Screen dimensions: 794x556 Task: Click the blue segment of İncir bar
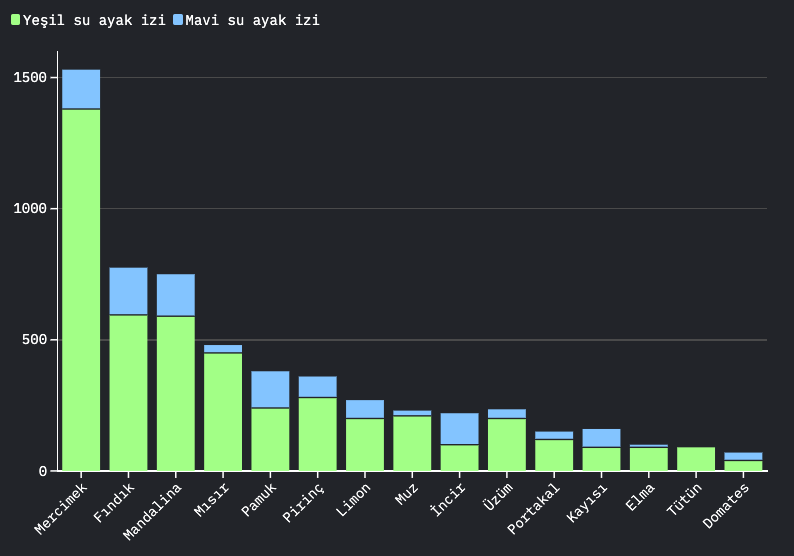coord(459,428)
